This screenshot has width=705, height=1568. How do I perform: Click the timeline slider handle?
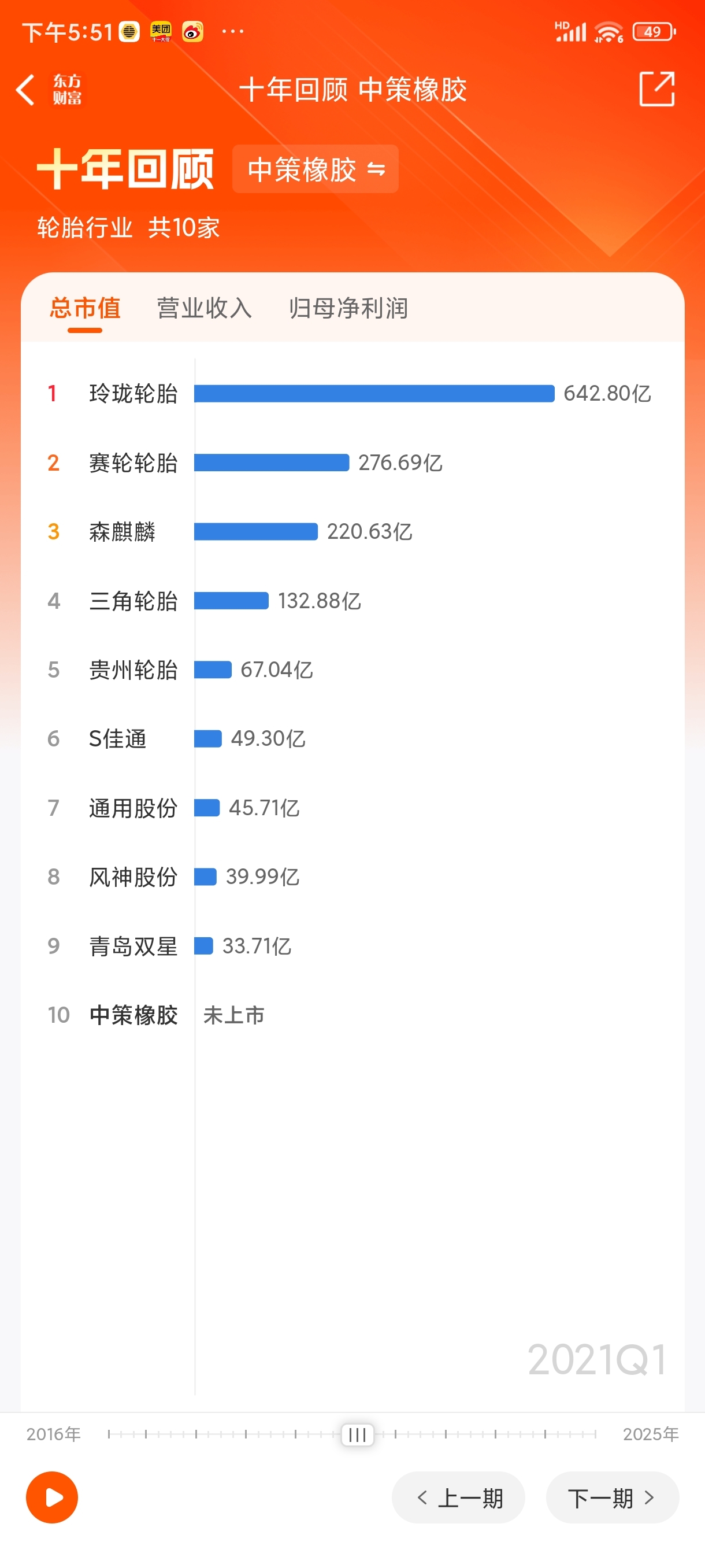click(357, 1434)
